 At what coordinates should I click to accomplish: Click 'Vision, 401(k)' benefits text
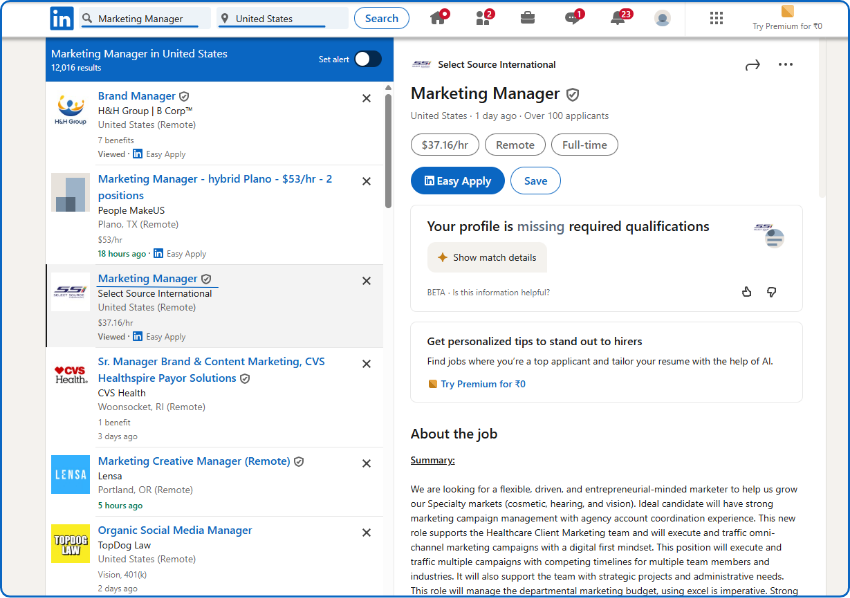pos(122,575)
